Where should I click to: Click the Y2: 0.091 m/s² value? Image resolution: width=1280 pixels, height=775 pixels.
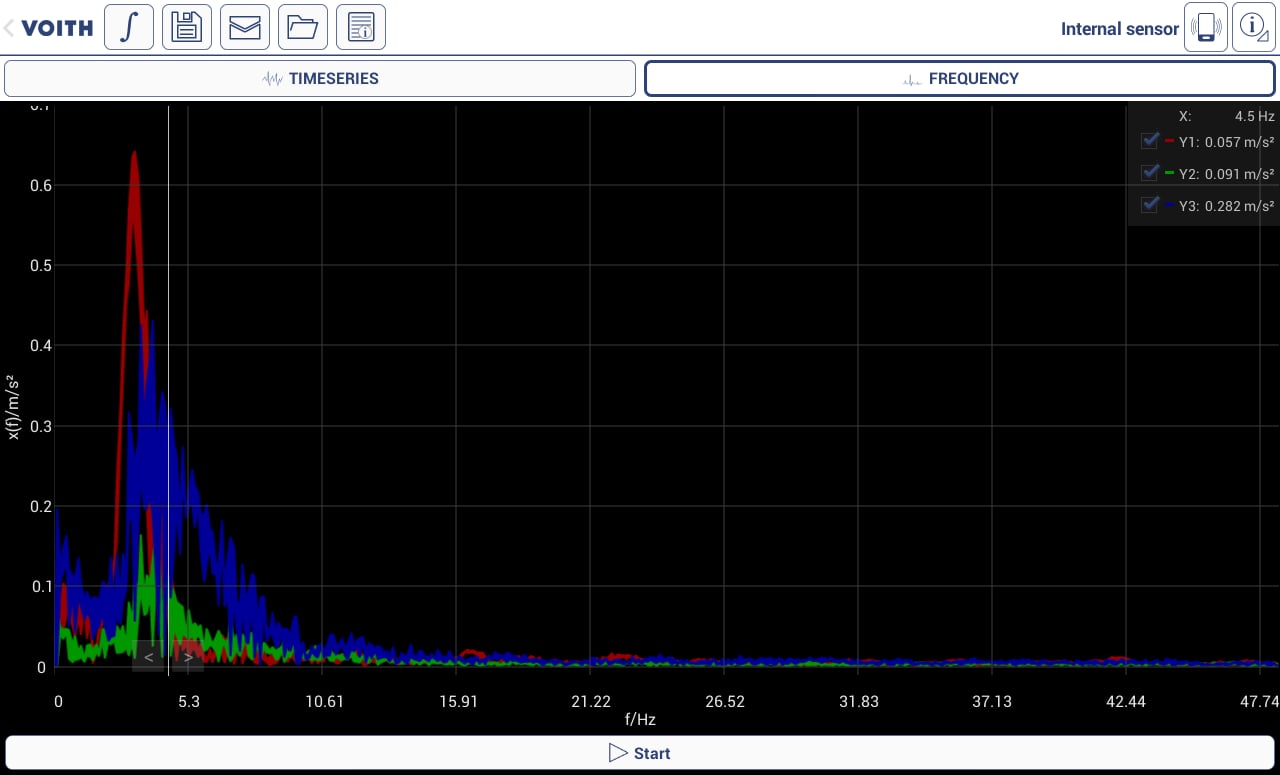pyautogui.click(x=1227, y=174)
